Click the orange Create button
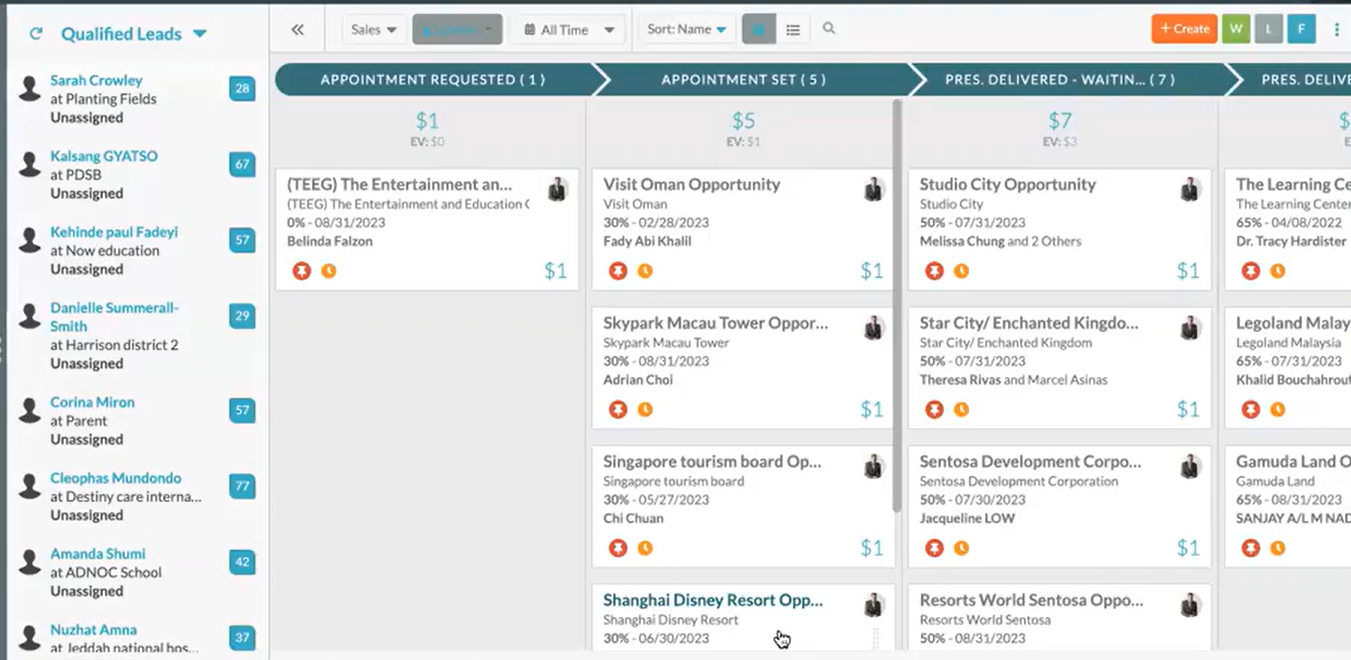The height and width of the screenshot is (660, 1351). pos(1184,29)
